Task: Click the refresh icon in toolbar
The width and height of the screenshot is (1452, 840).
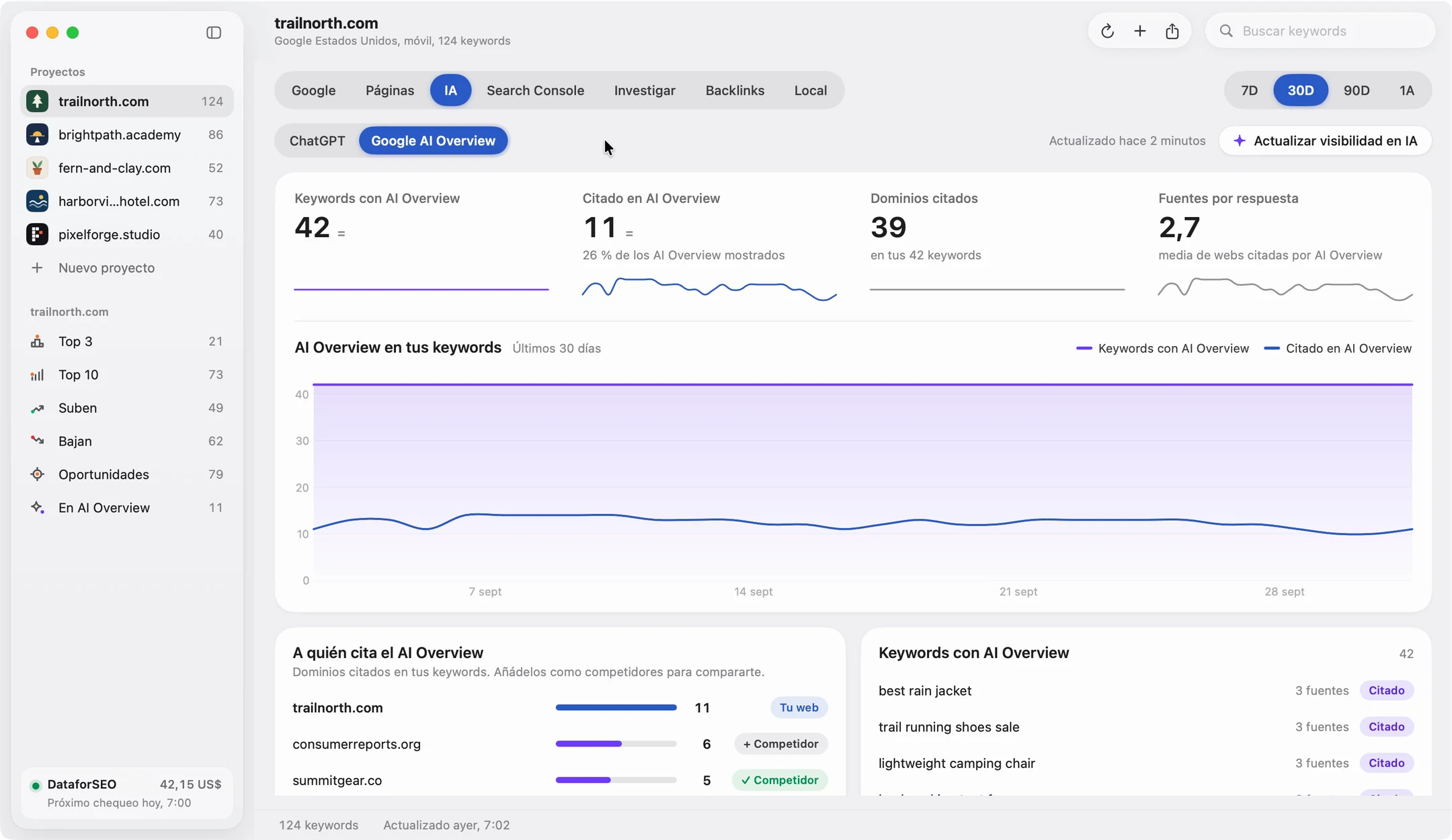Action: [1107, 31]
